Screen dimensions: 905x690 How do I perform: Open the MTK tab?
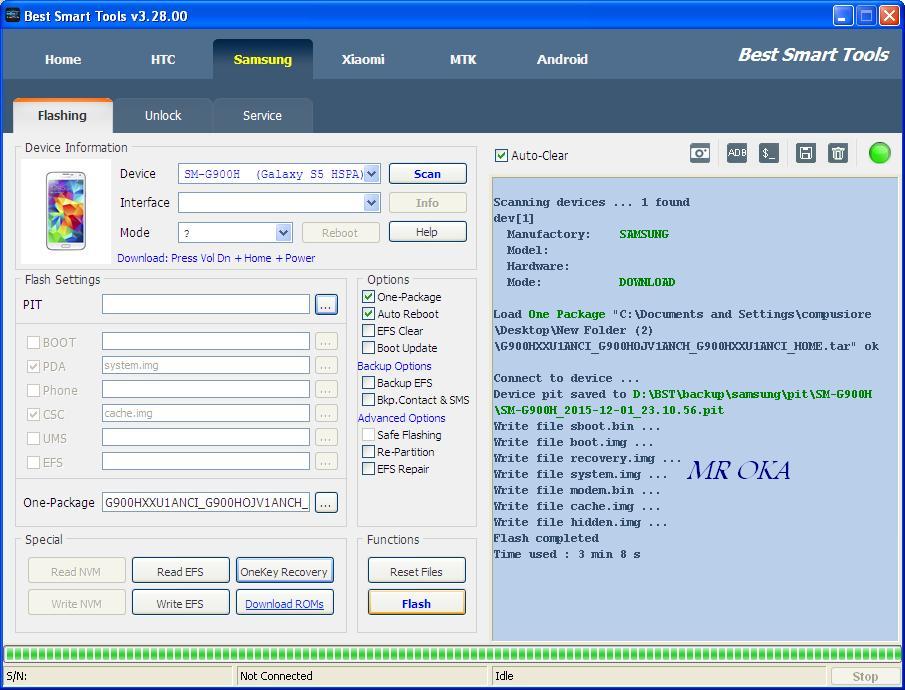[x=463, y=59]
